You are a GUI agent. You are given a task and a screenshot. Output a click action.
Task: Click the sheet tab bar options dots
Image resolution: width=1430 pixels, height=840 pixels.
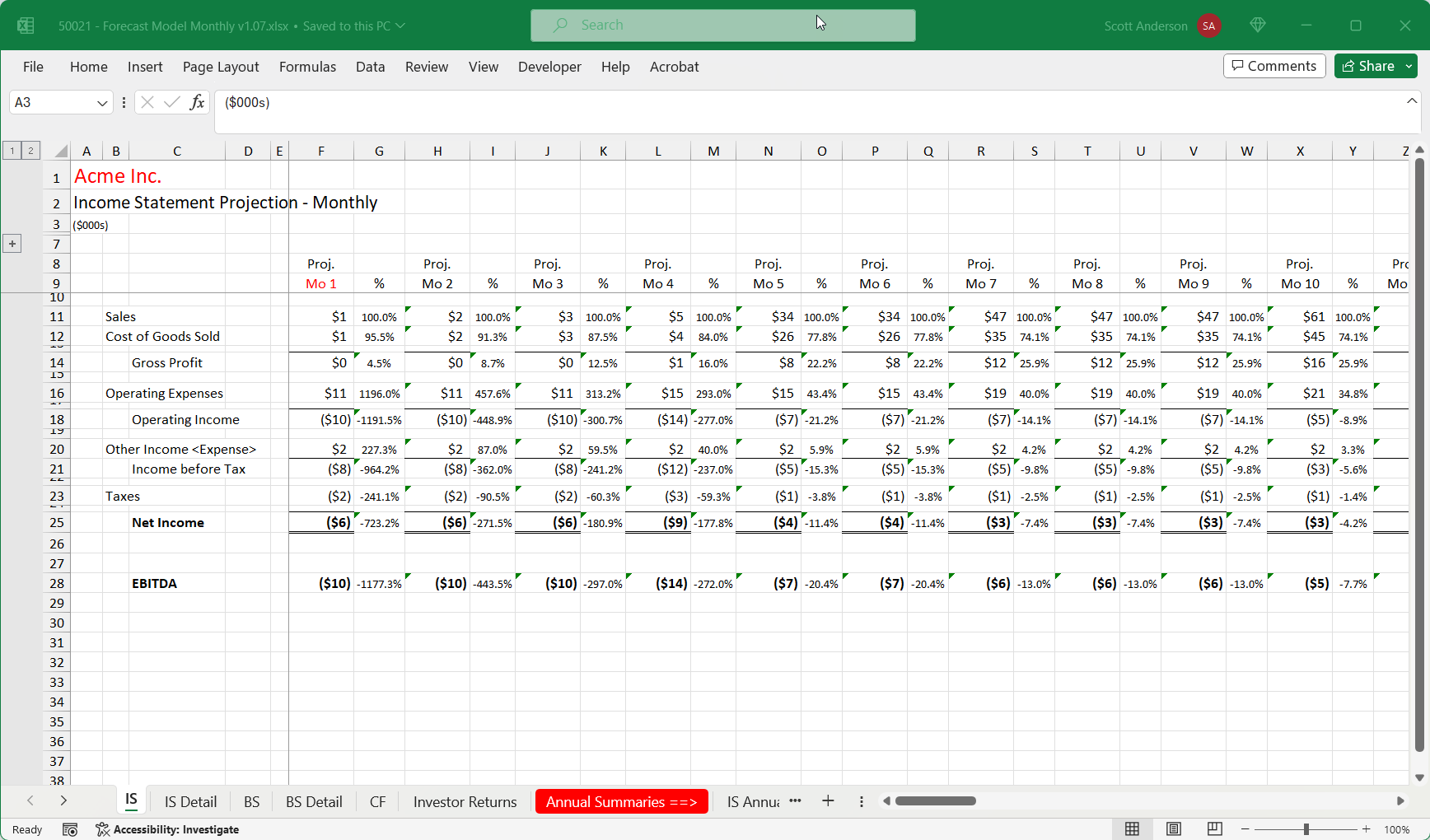[862, 801]
